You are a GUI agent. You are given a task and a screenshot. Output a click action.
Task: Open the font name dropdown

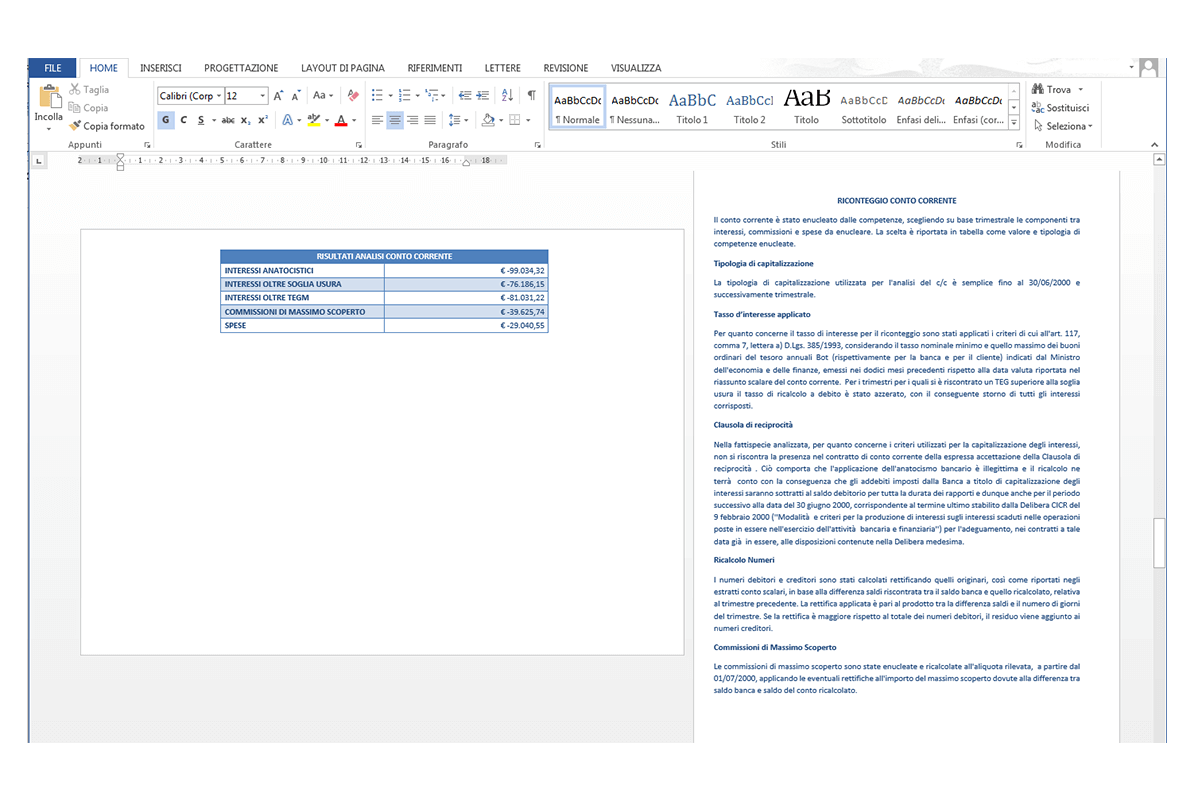[190, 96]
